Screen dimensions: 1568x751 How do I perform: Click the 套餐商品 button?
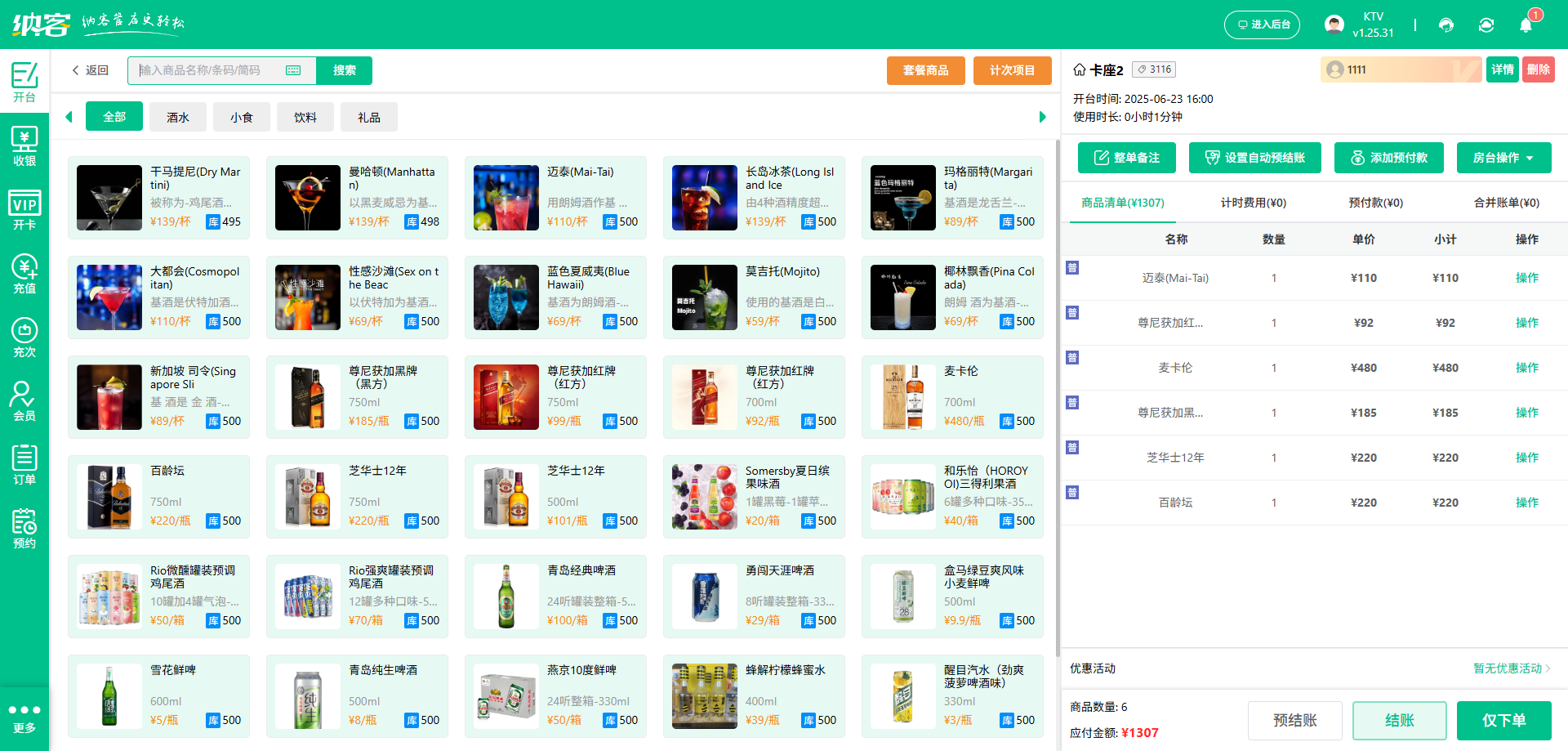926,70
